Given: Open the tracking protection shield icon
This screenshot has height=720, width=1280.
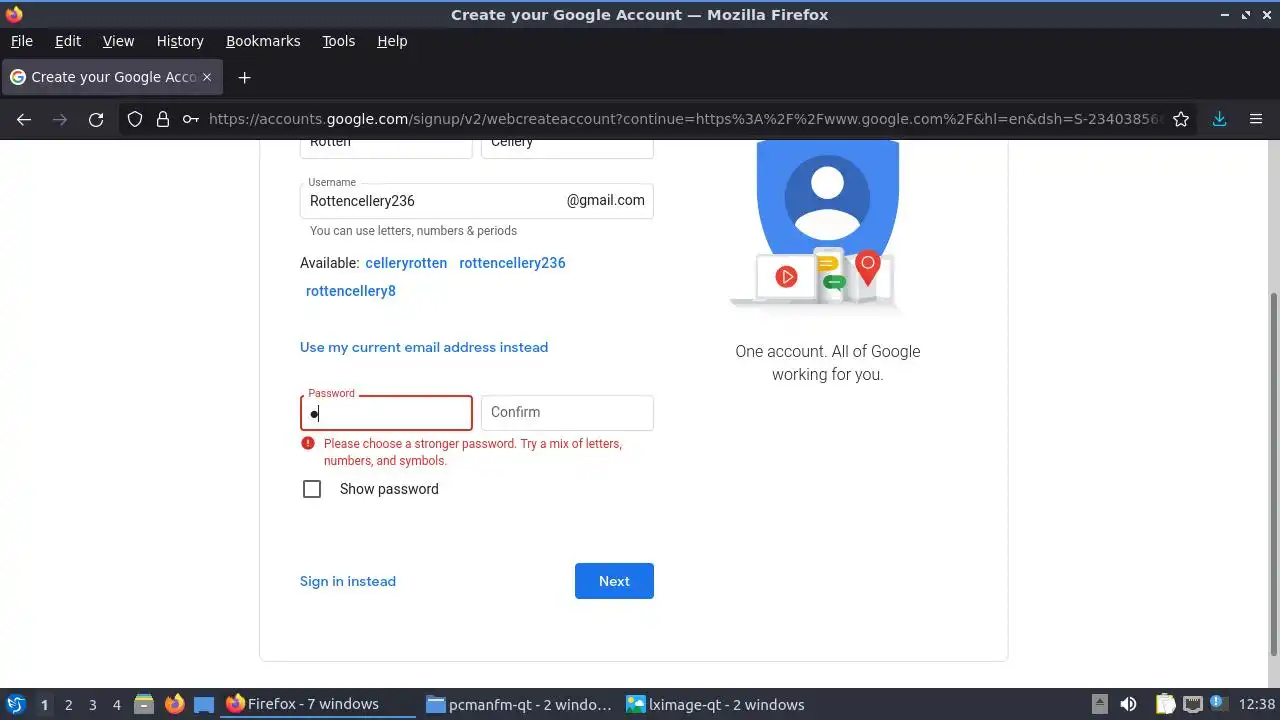Looking at the screenshot, I should tap(135, 119).
